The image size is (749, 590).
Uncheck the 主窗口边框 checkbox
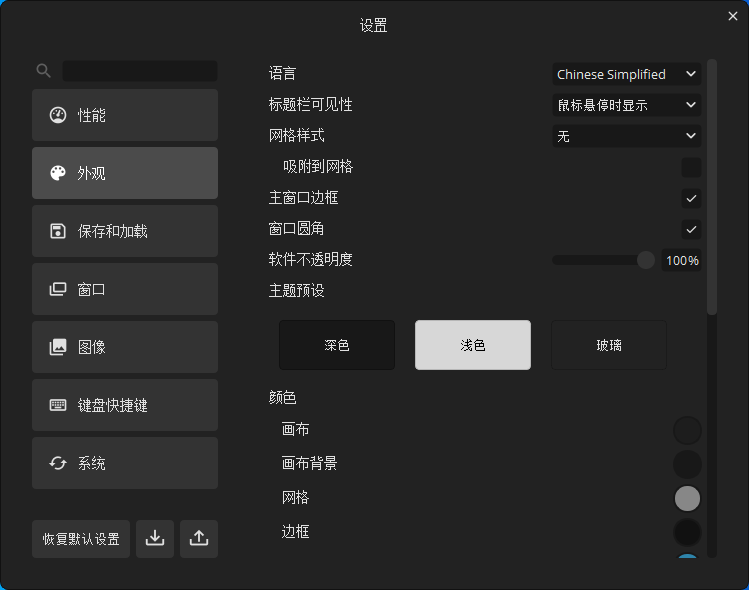click(691, 198)
